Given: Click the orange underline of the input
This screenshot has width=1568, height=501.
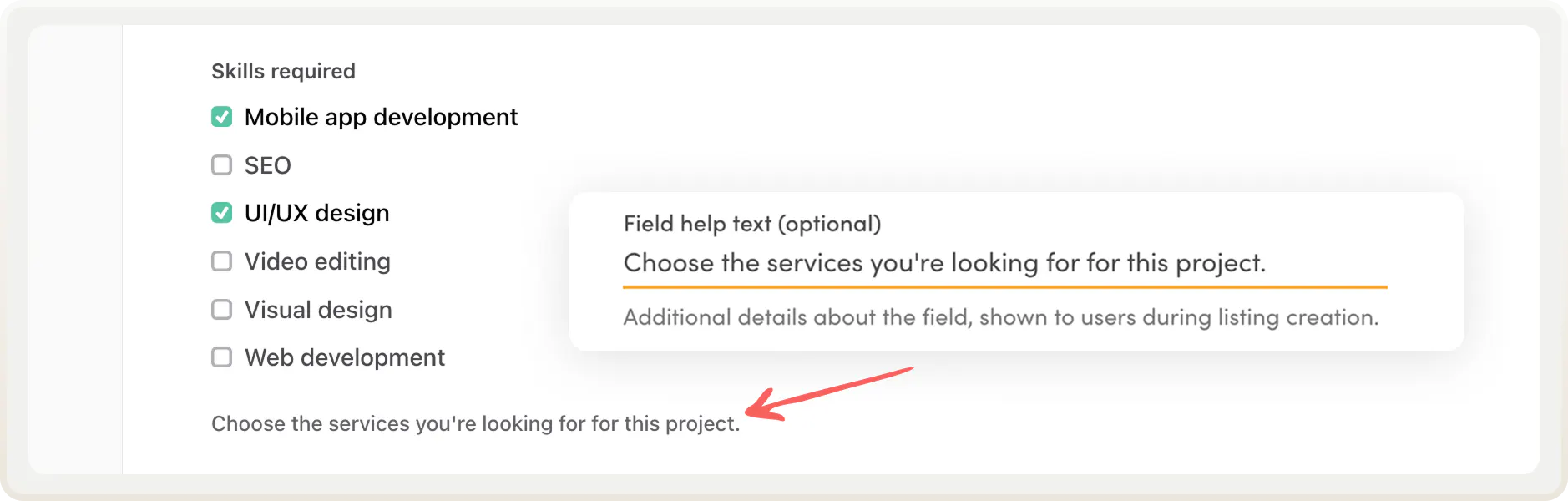Looking at the screenshot, I should point(1004,287).
